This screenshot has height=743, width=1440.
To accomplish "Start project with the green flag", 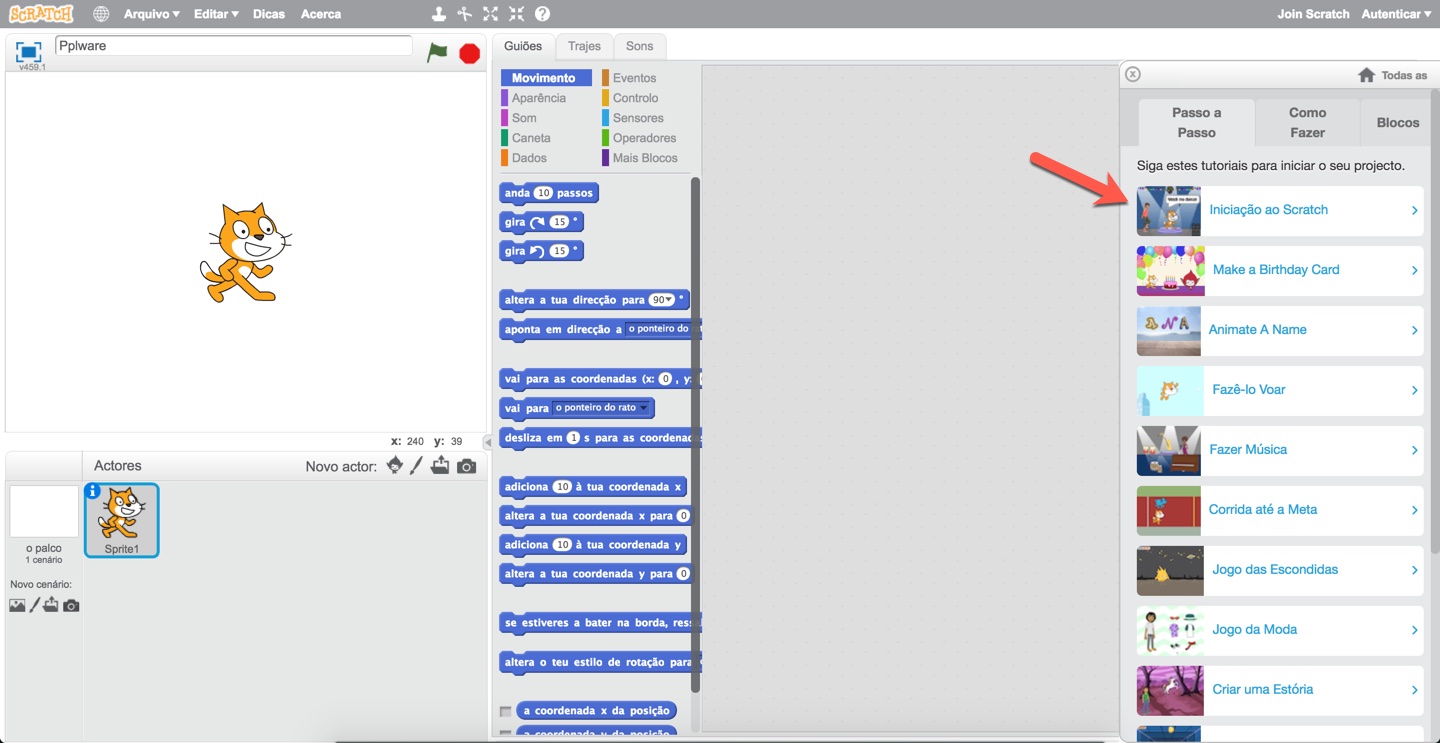I will 437,52.
